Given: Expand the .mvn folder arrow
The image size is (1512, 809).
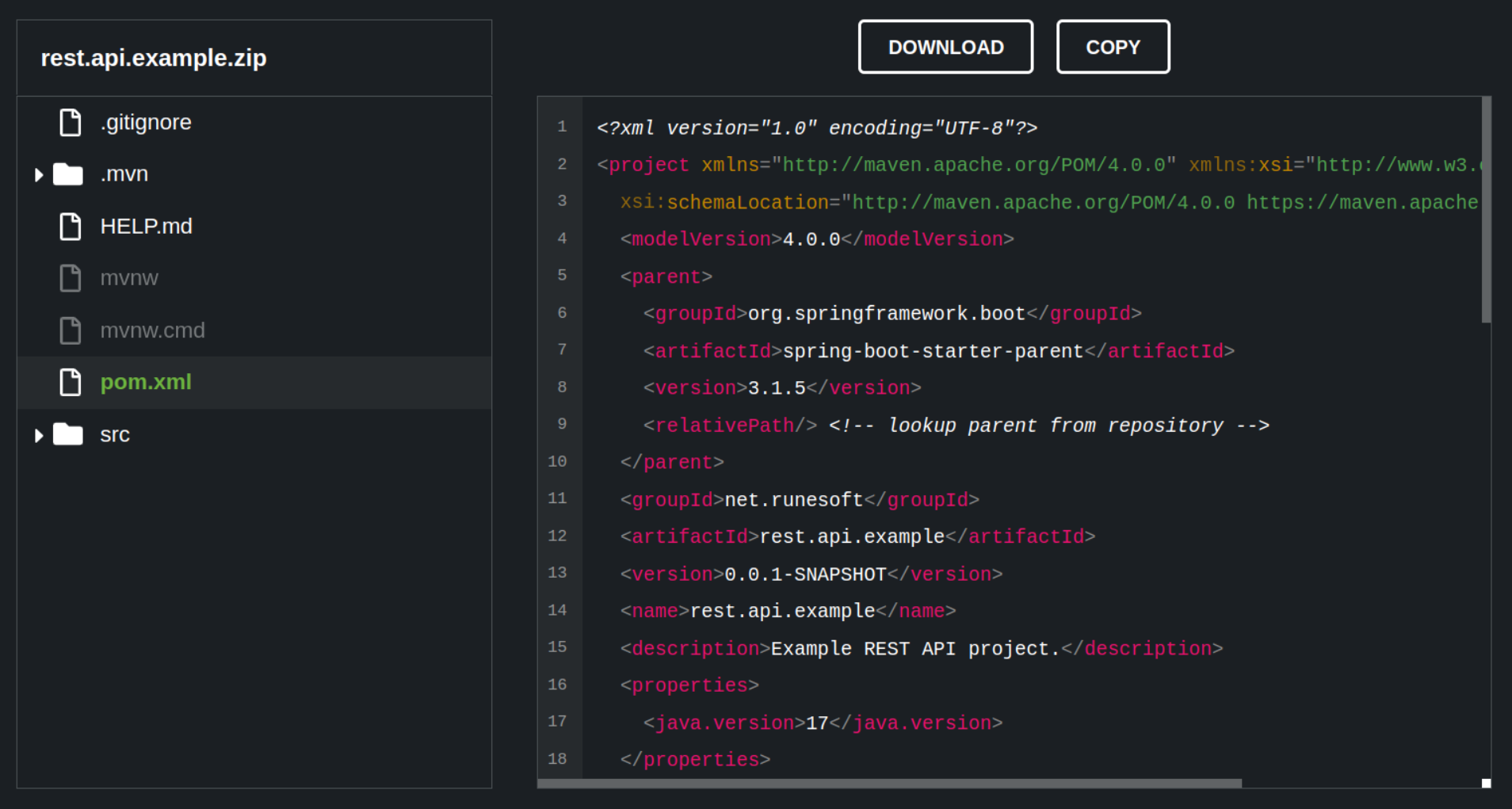Looking at the screenshot, I should point(38,175).
